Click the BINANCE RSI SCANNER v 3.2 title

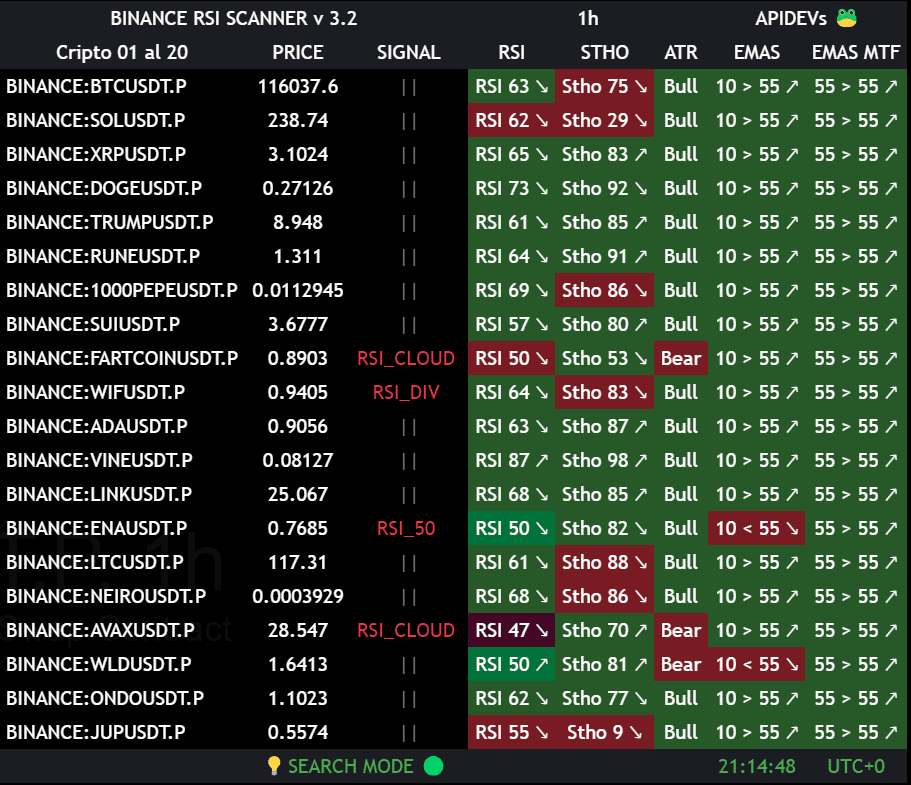[233, 18]
